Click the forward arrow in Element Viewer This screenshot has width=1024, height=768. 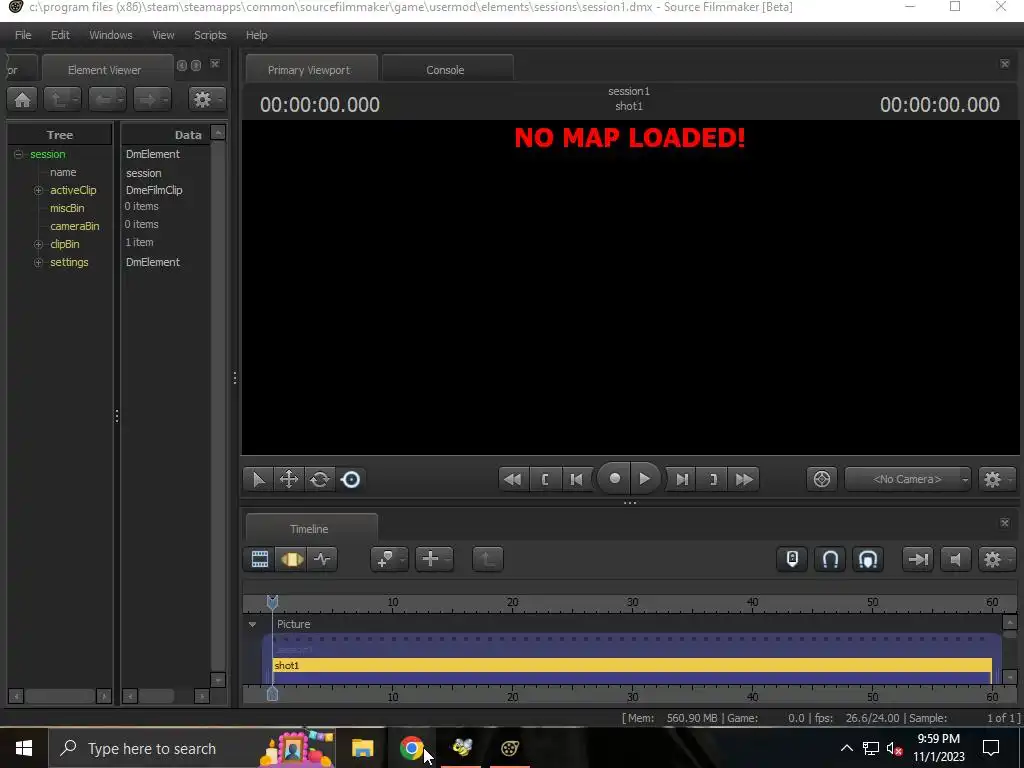point(152,99)
